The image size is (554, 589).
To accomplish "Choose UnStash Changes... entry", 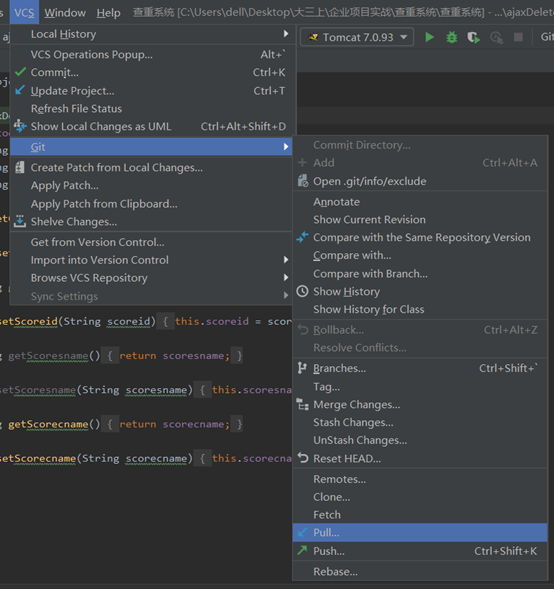I will 420,440.
